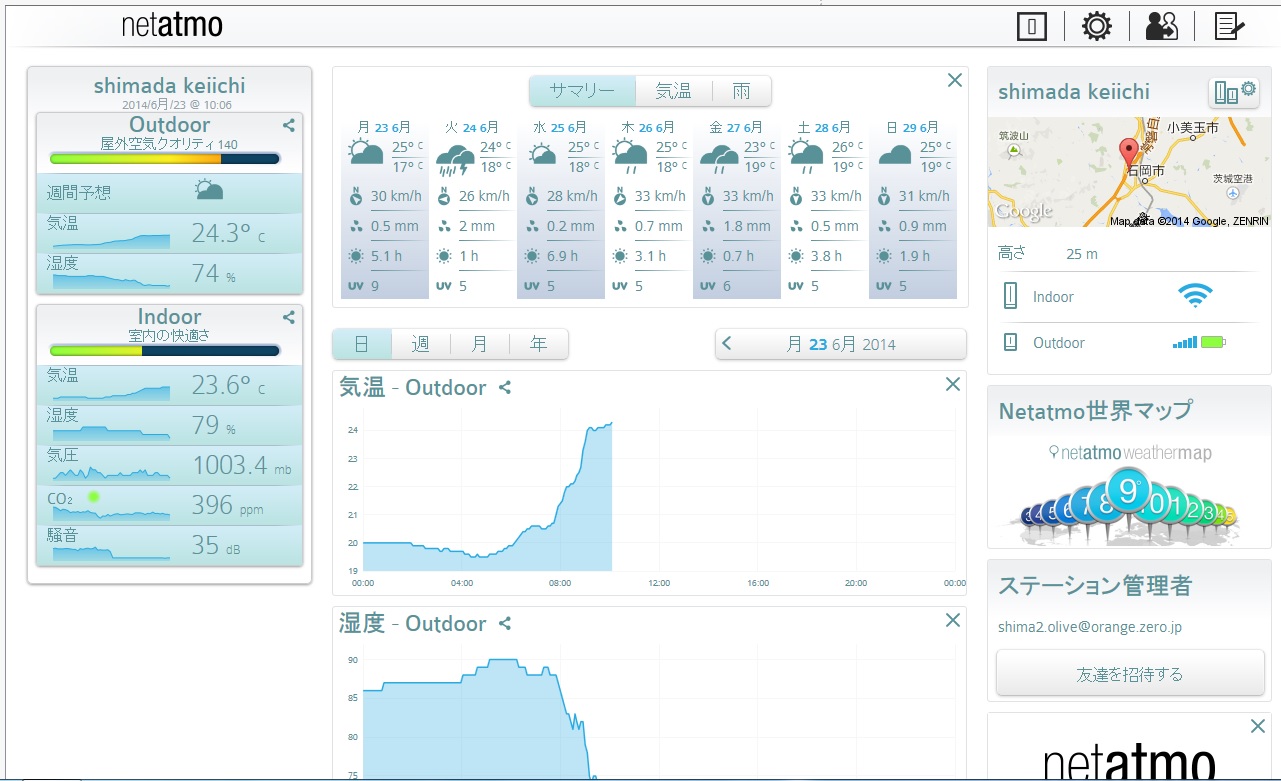Click Tuesday's 2 mm rainfall value
This screenshot has width=1281, height=781.
477,226
